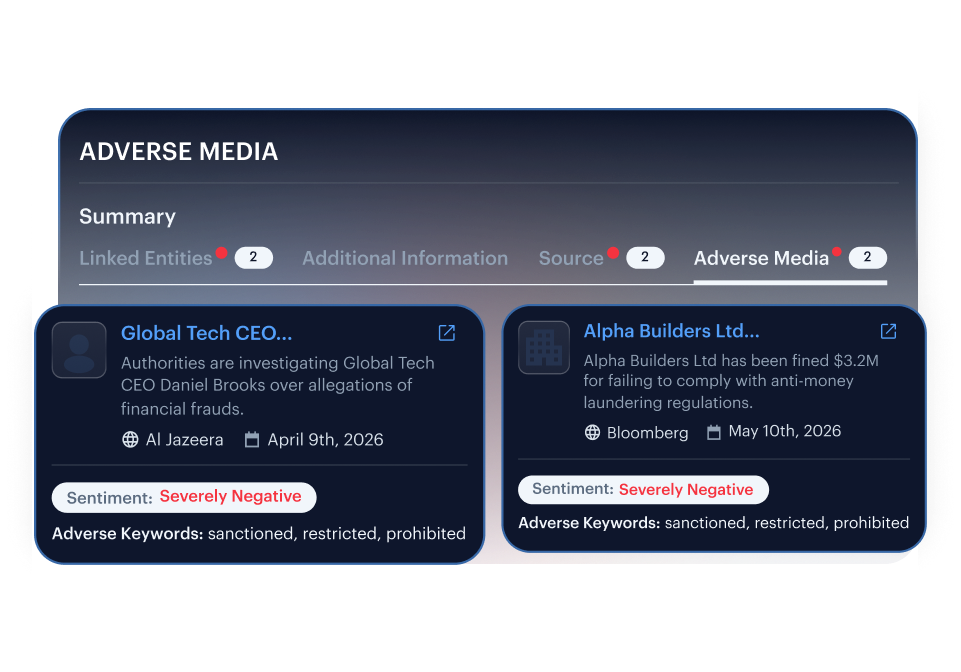
Task: Click the ADVERSE MEDIA panel title
Action: coord(179,151)
